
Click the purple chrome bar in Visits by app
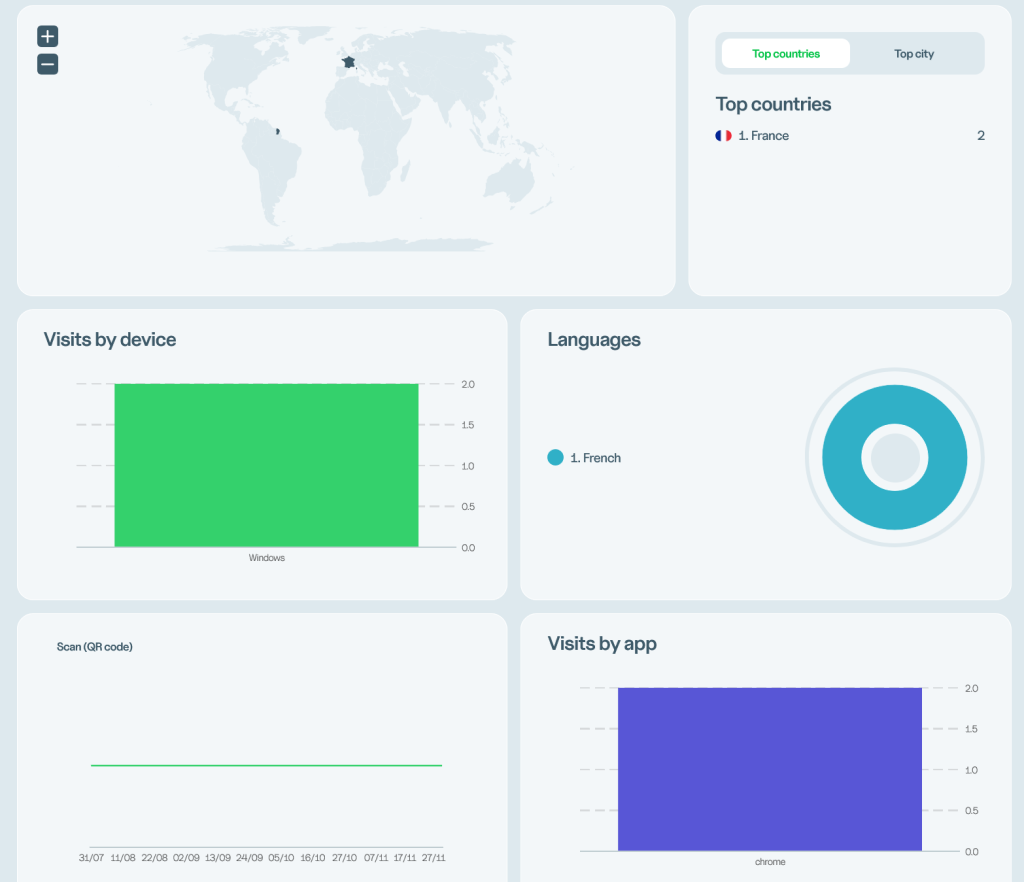click(769, 768)
